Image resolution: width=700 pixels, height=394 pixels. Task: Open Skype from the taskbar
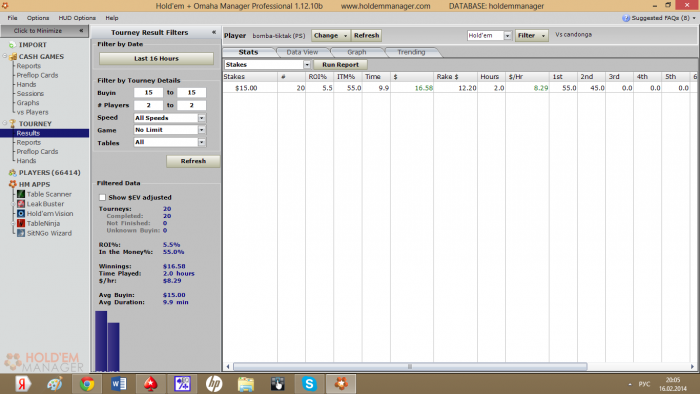[309, 384]
